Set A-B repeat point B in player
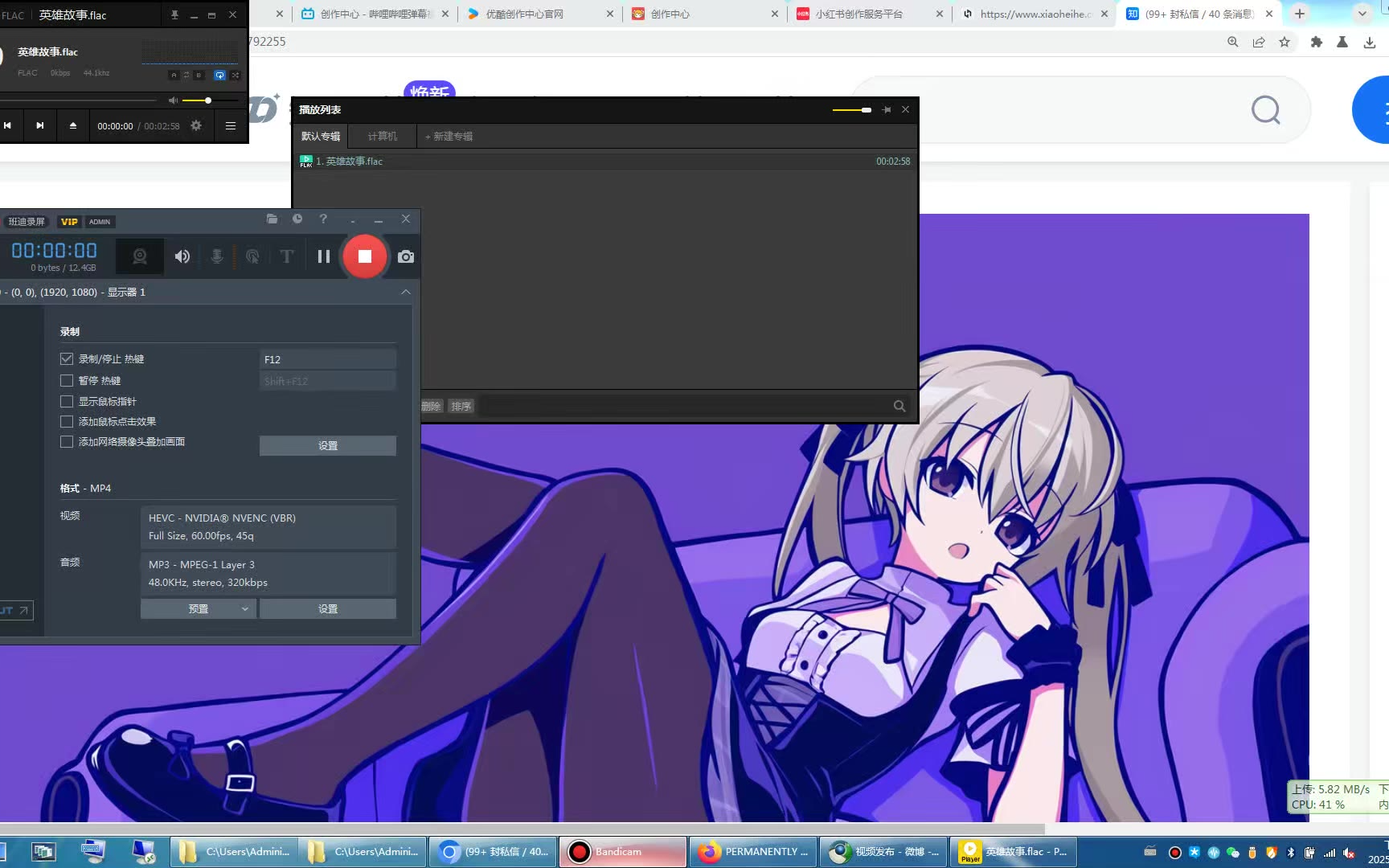 tap(199, 75)
